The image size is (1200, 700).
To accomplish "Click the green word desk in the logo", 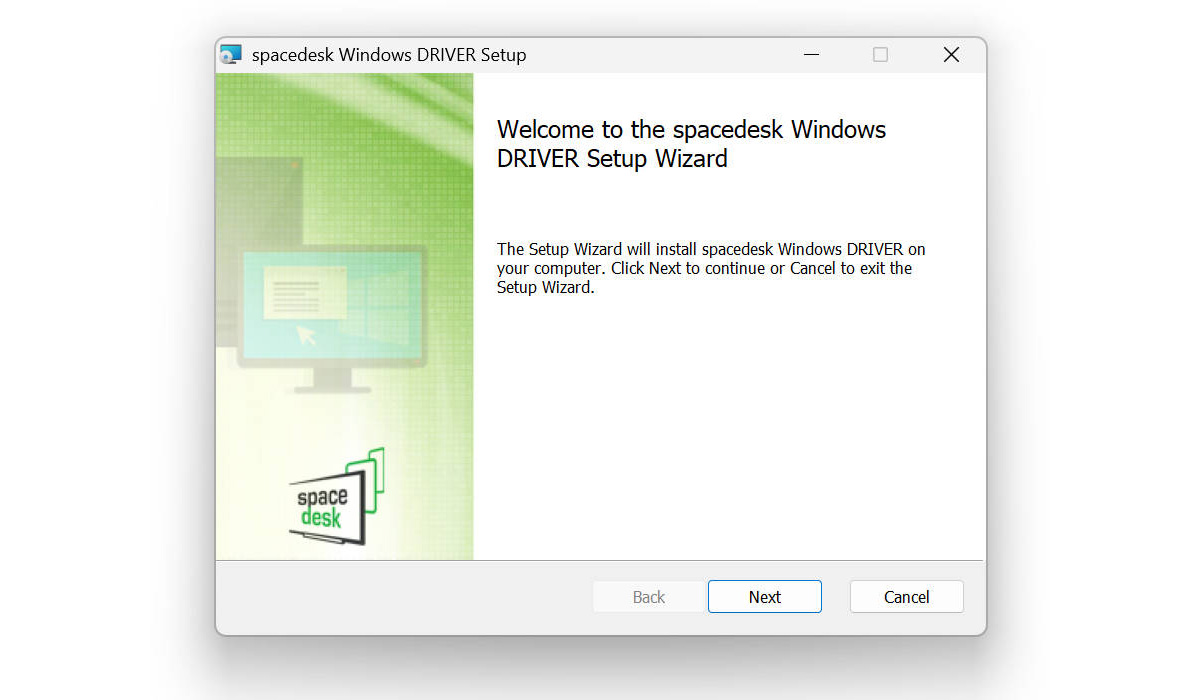I will click(321, 517).
